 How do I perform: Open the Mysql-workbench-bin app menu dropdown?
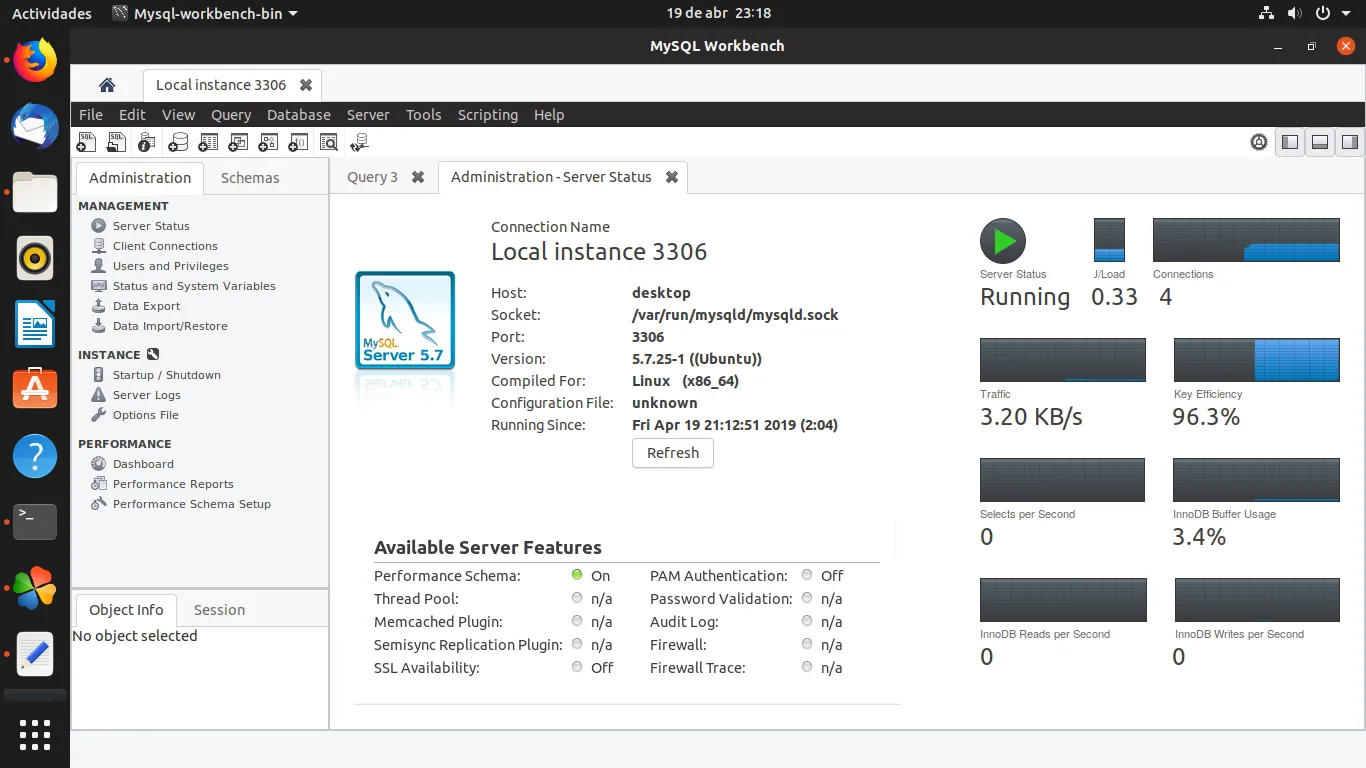tap(205, 14)
